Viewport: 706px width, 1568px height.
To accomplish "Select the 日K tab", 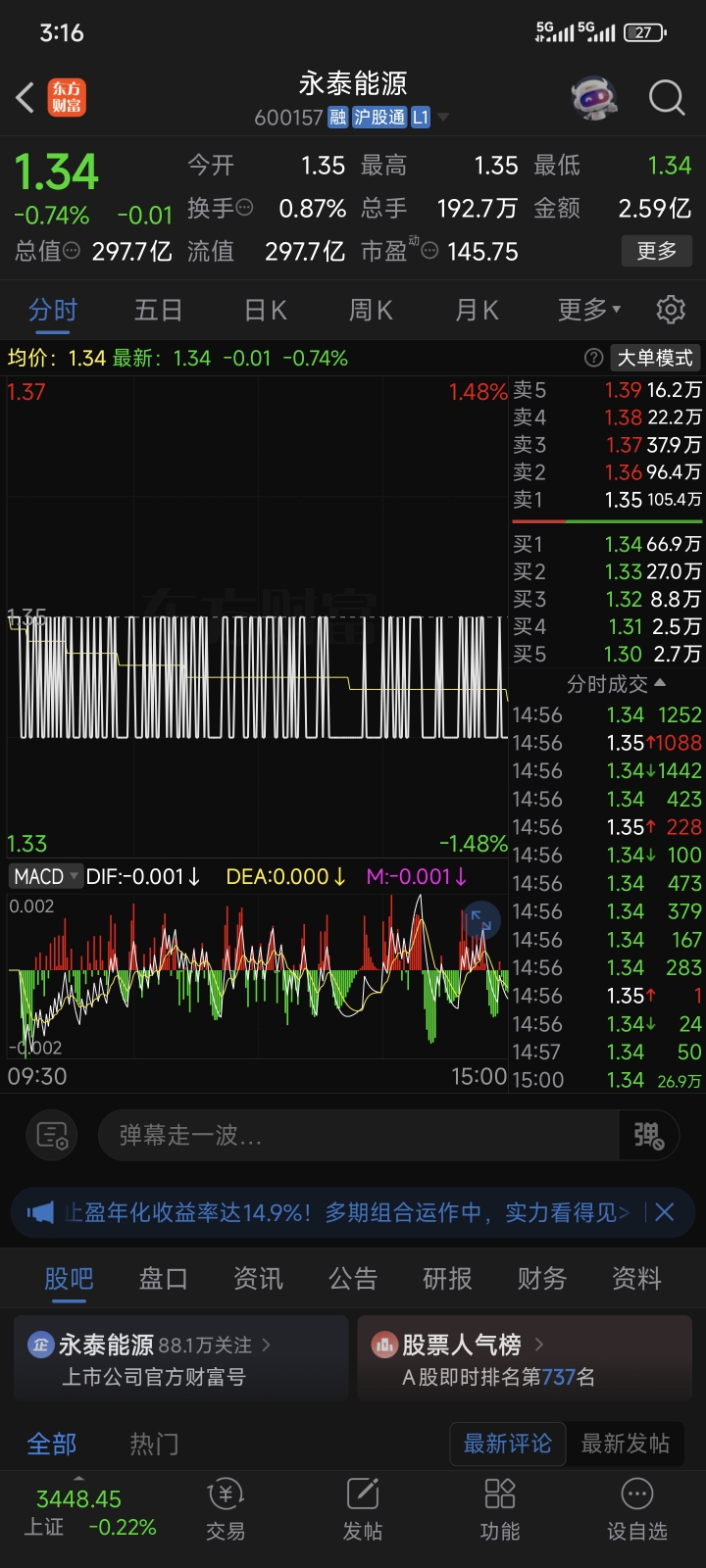I will pyautogui.click(x=266, y=310).
